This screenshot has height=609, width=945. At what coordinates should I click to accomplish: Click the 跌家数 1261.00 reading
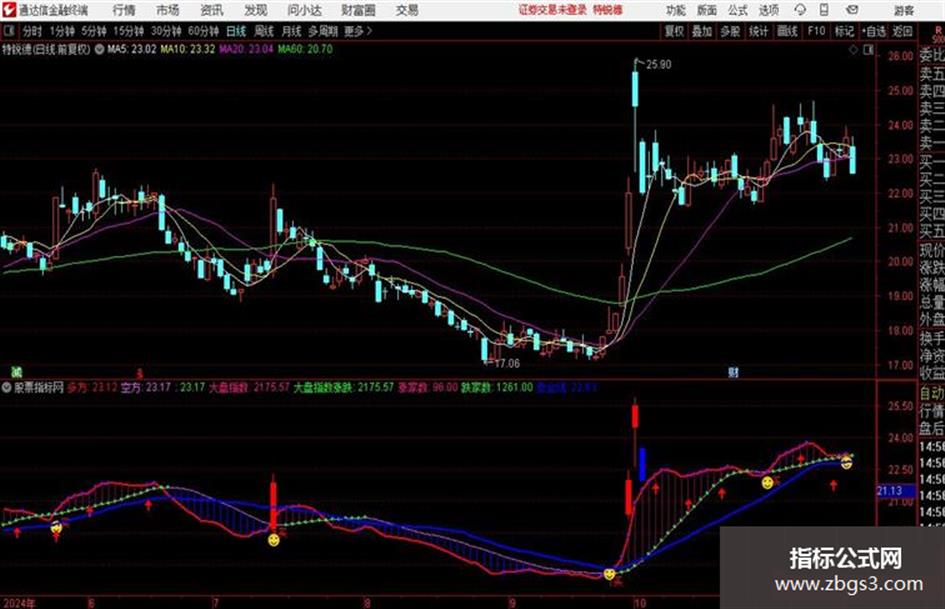(497, 387)
